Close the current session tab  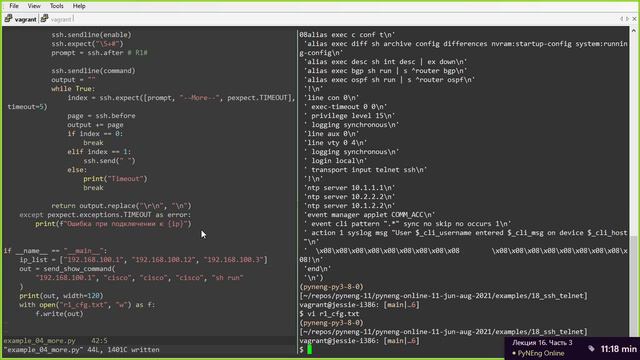click(634, 19)
